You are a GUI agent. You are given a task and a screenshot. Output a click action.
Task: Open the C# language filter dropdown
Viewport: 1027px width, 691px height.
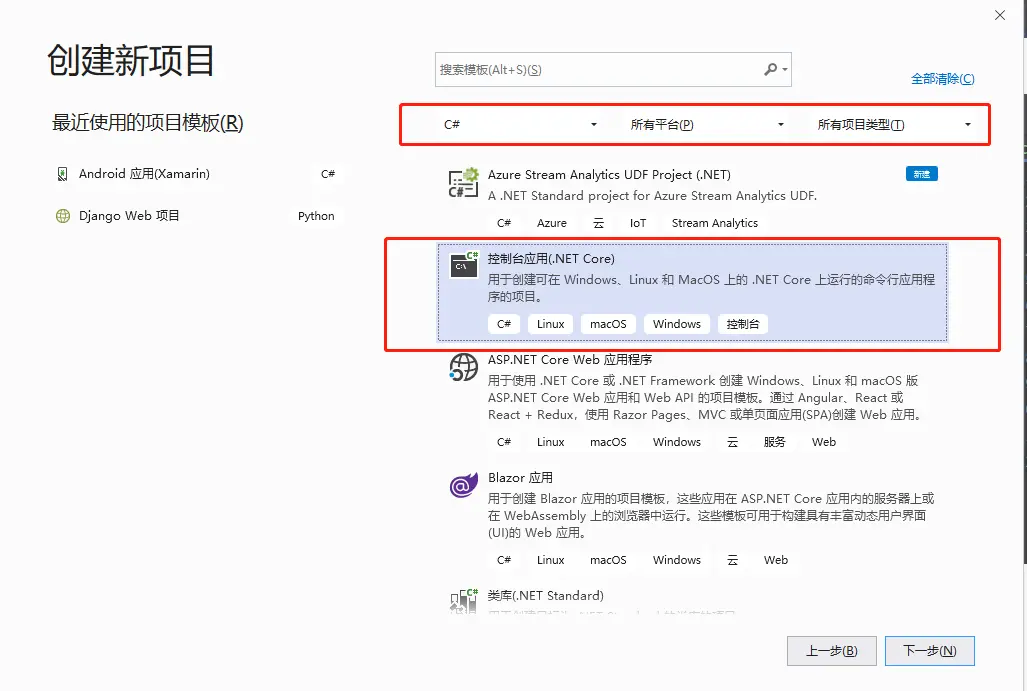pos(519,124)
